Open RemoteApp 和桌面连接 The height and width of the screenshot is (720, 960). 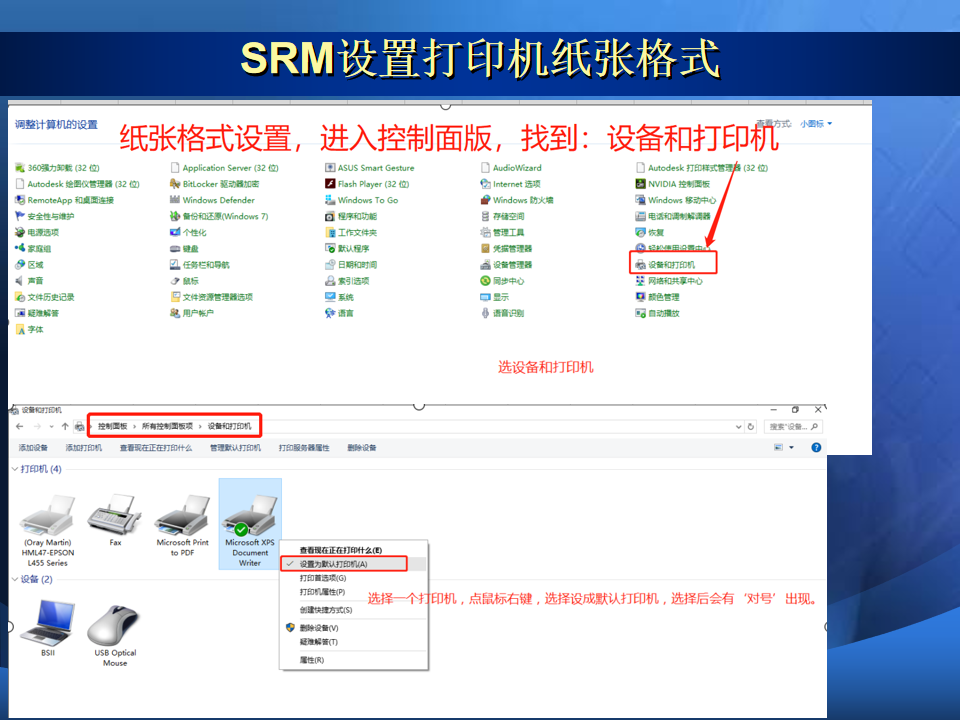(64, 200)
